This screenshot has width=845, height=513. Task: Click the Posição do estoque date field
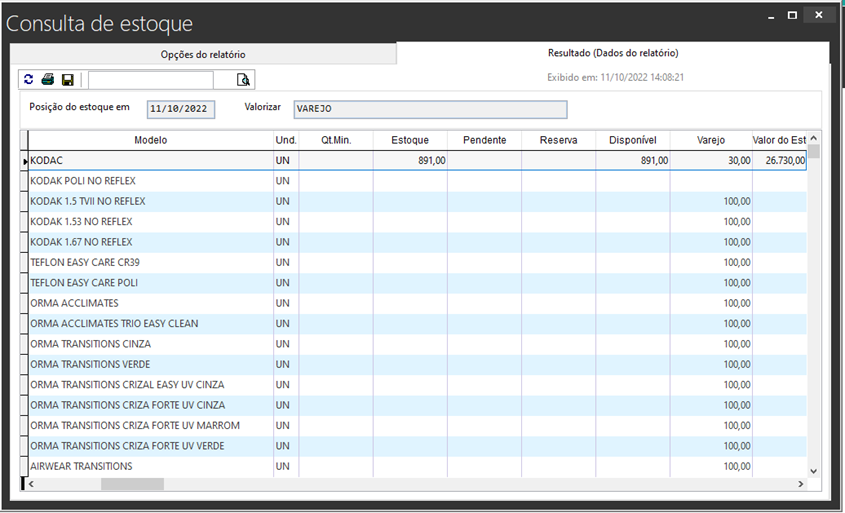(x=180, y=109)
